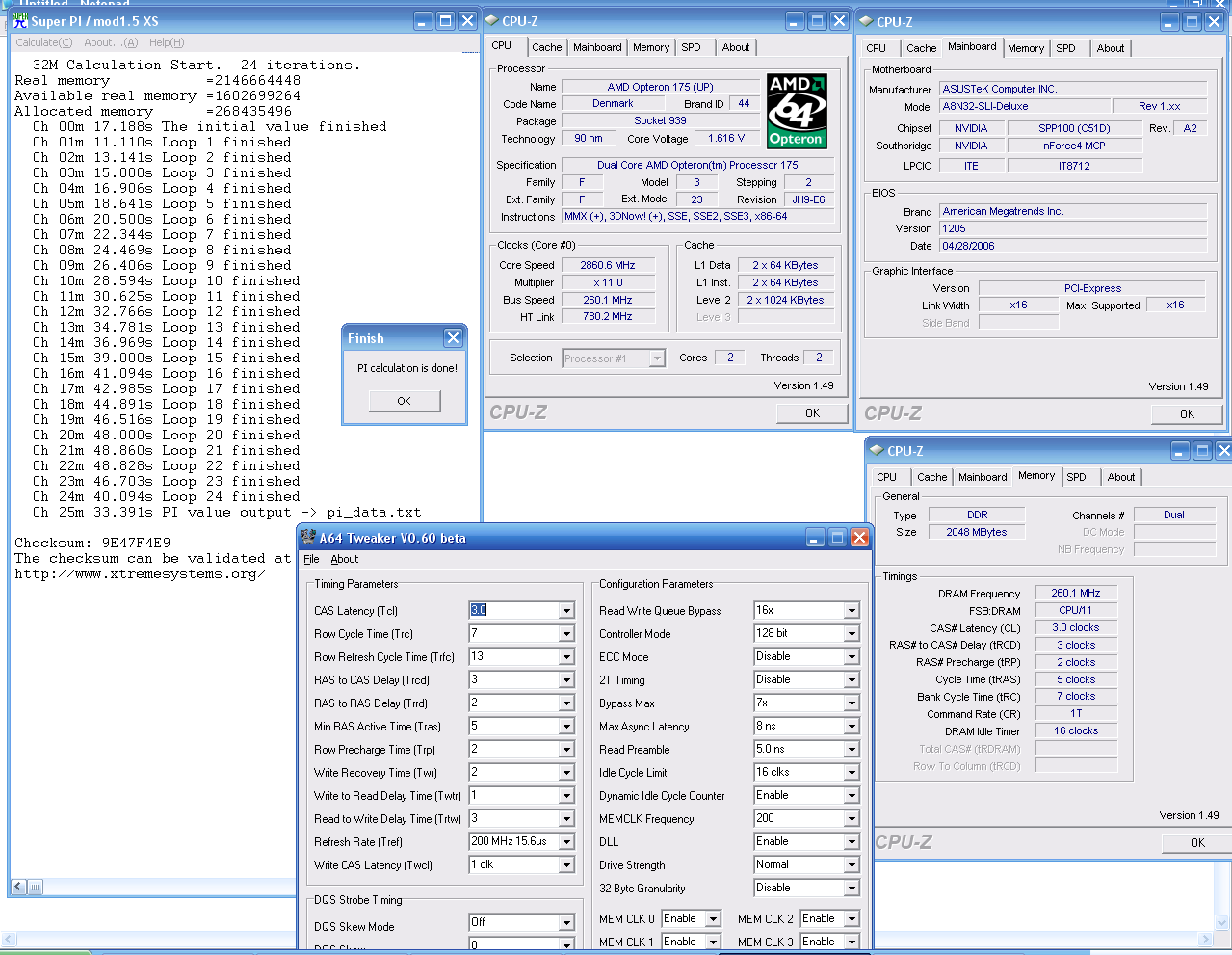Switch to Memory tab in CPU-Z CPU window
This screenshot has width=1232, height=955.
click(651, 47)
